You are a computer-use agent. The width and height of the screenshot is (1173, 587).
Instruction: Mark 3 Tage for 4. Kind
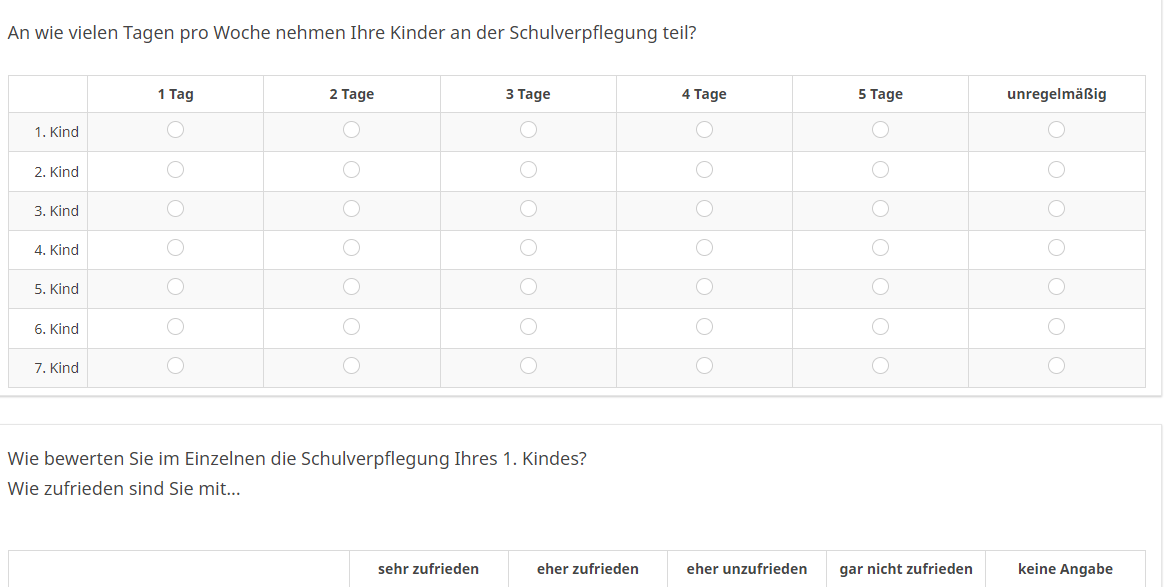[528, 248]
